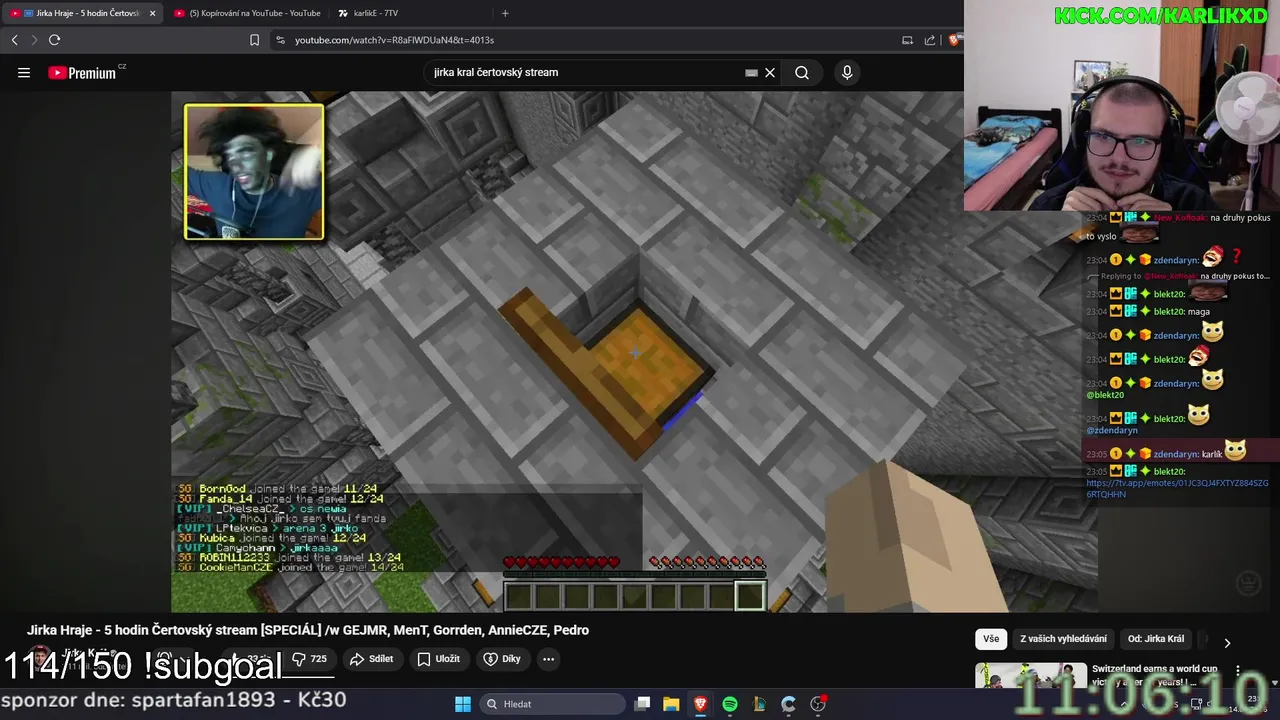
Task: Open Task View on taskbar
Action: 642,704
